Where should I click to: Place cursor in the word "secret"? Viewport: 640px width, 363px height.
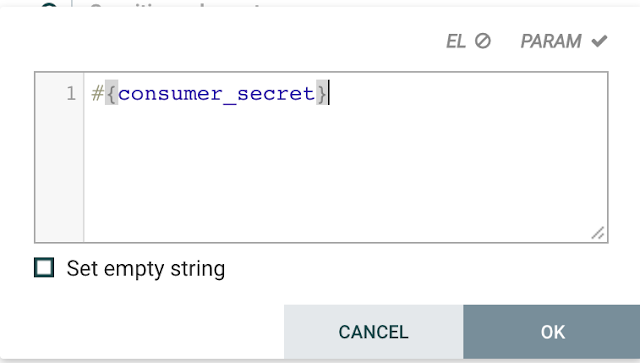pos(276,94)
